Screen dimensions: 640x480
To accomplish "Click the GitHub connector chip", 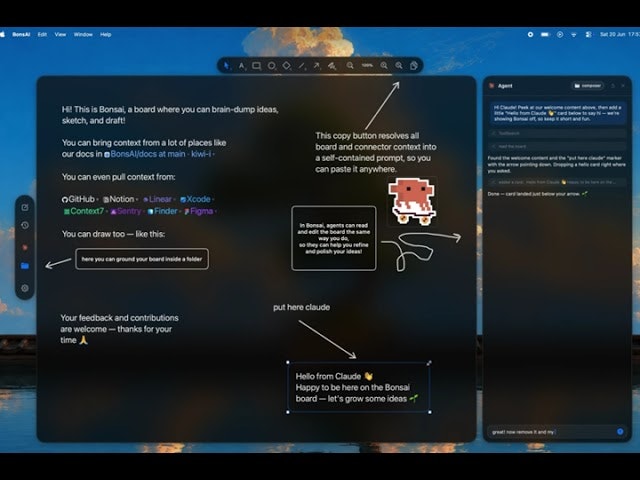I will tap(78, 199).
